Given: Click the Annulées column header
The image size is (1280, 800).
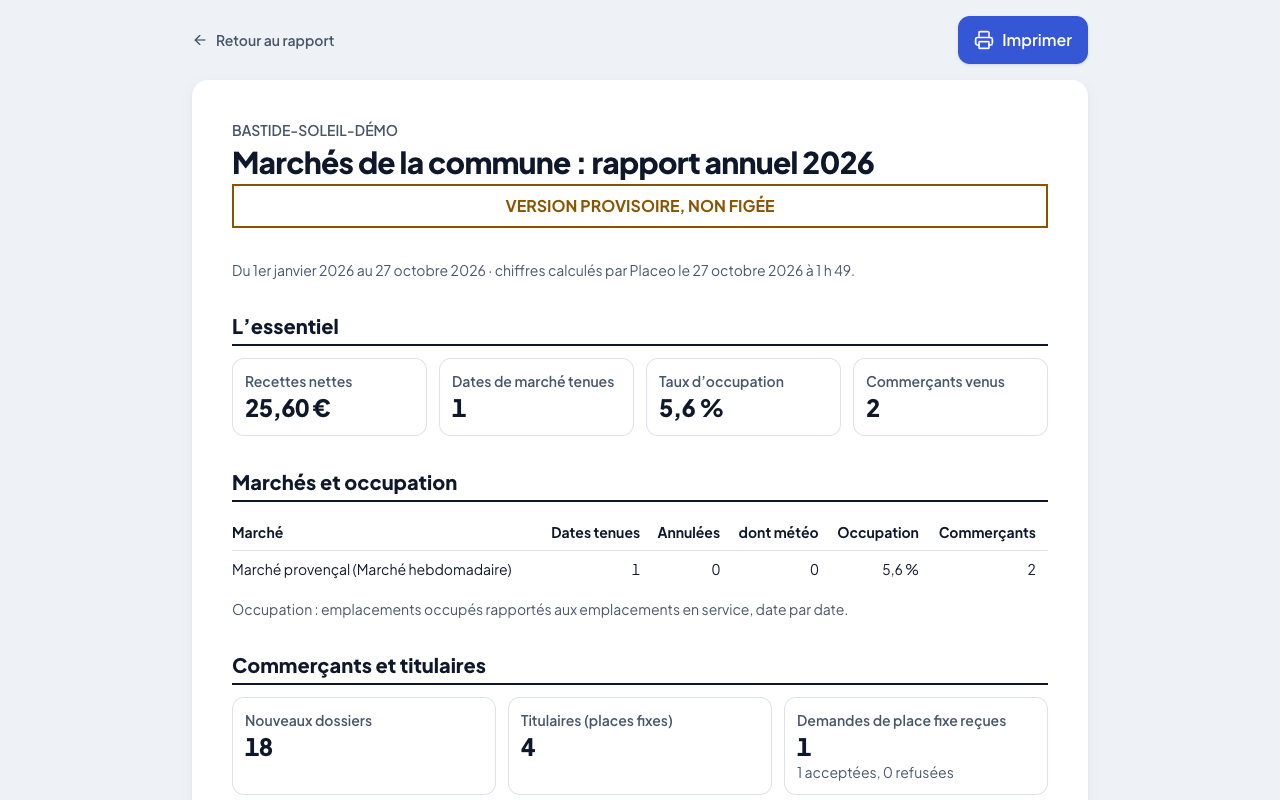Looking at the screenshot, I should 688,533.
